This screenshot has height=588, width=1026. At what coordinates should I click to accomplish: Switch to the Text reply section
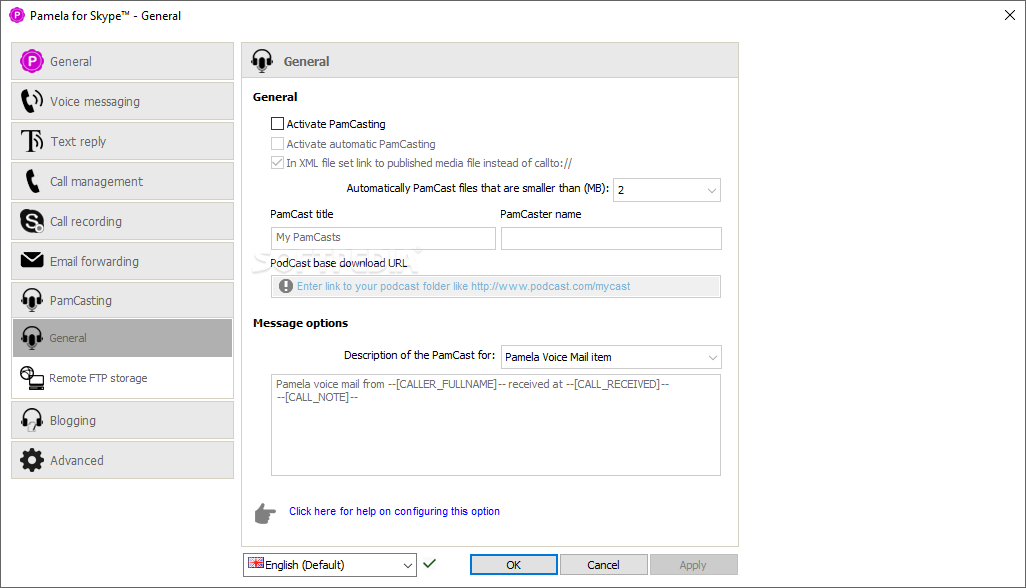(x=122, y=141)
